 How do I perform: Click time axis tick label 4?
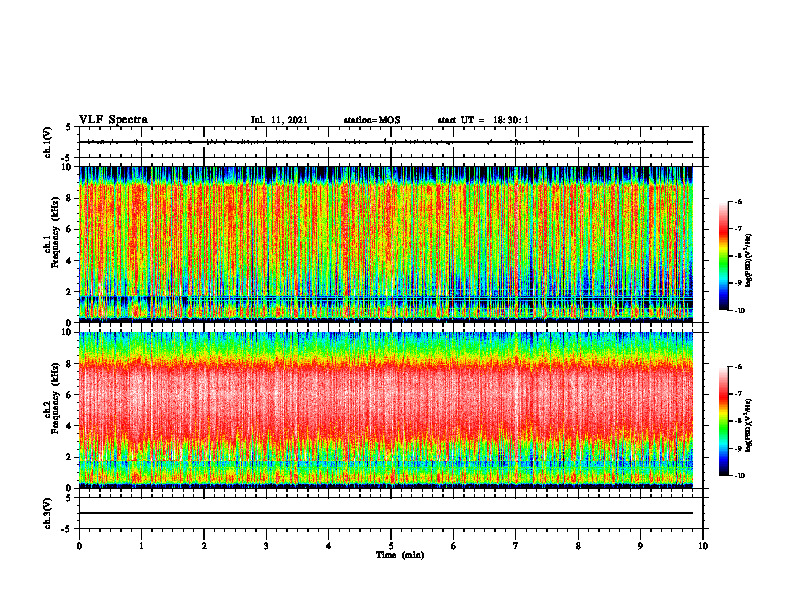coord(329,546)
